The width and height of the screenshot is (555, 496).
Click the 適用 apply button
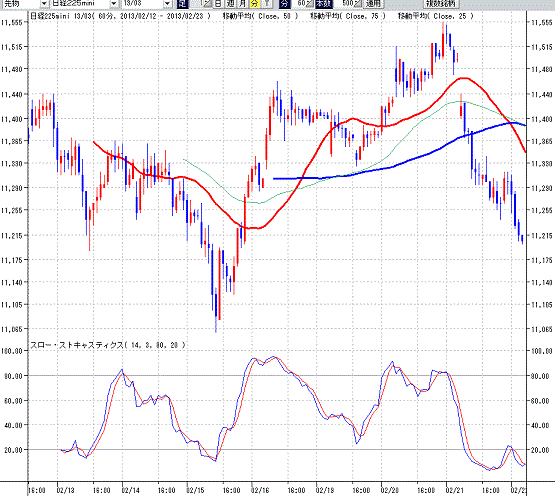click(373, 4)
